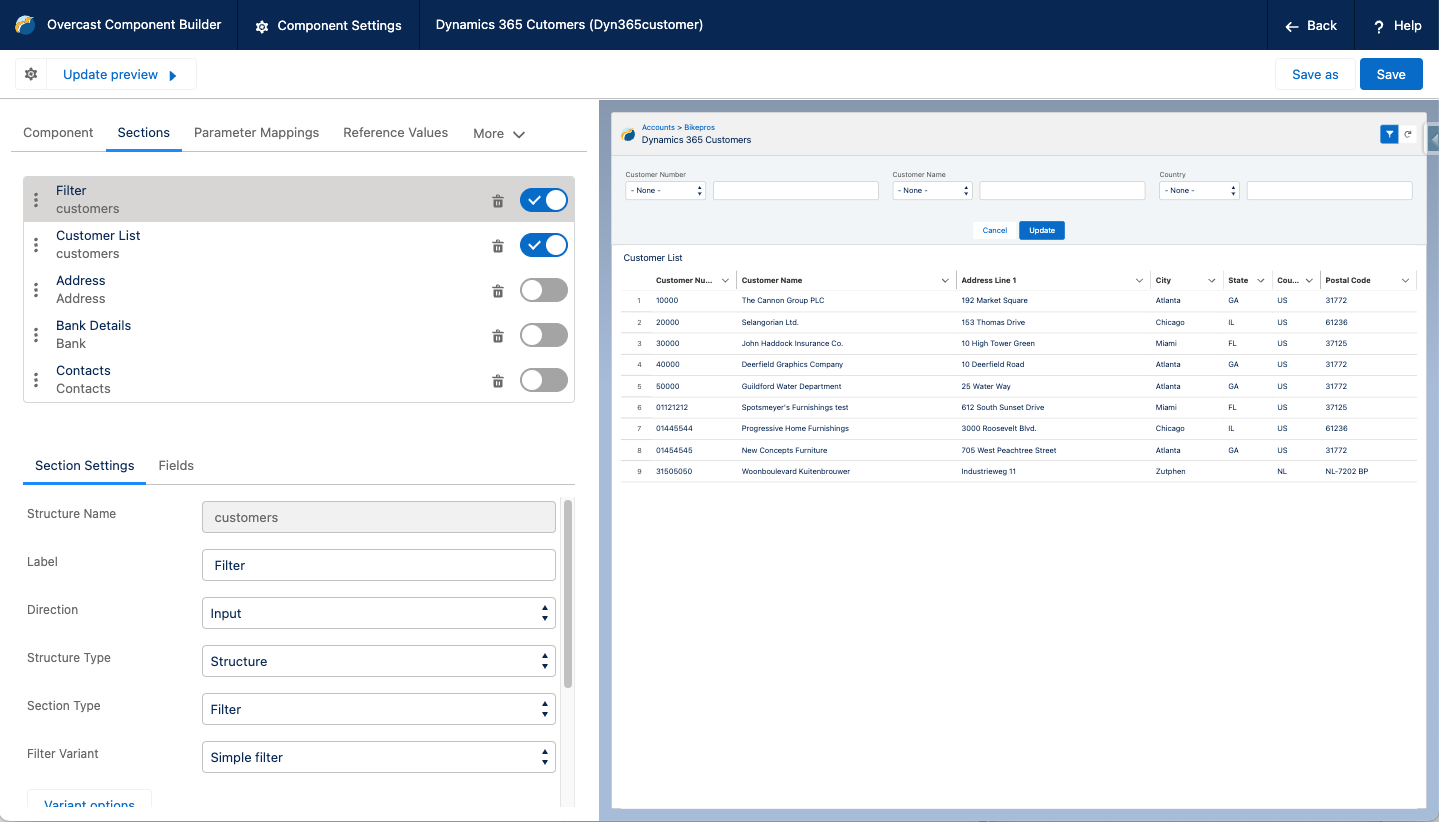
Task: Click the Update preview button
Action: point(121,74)
